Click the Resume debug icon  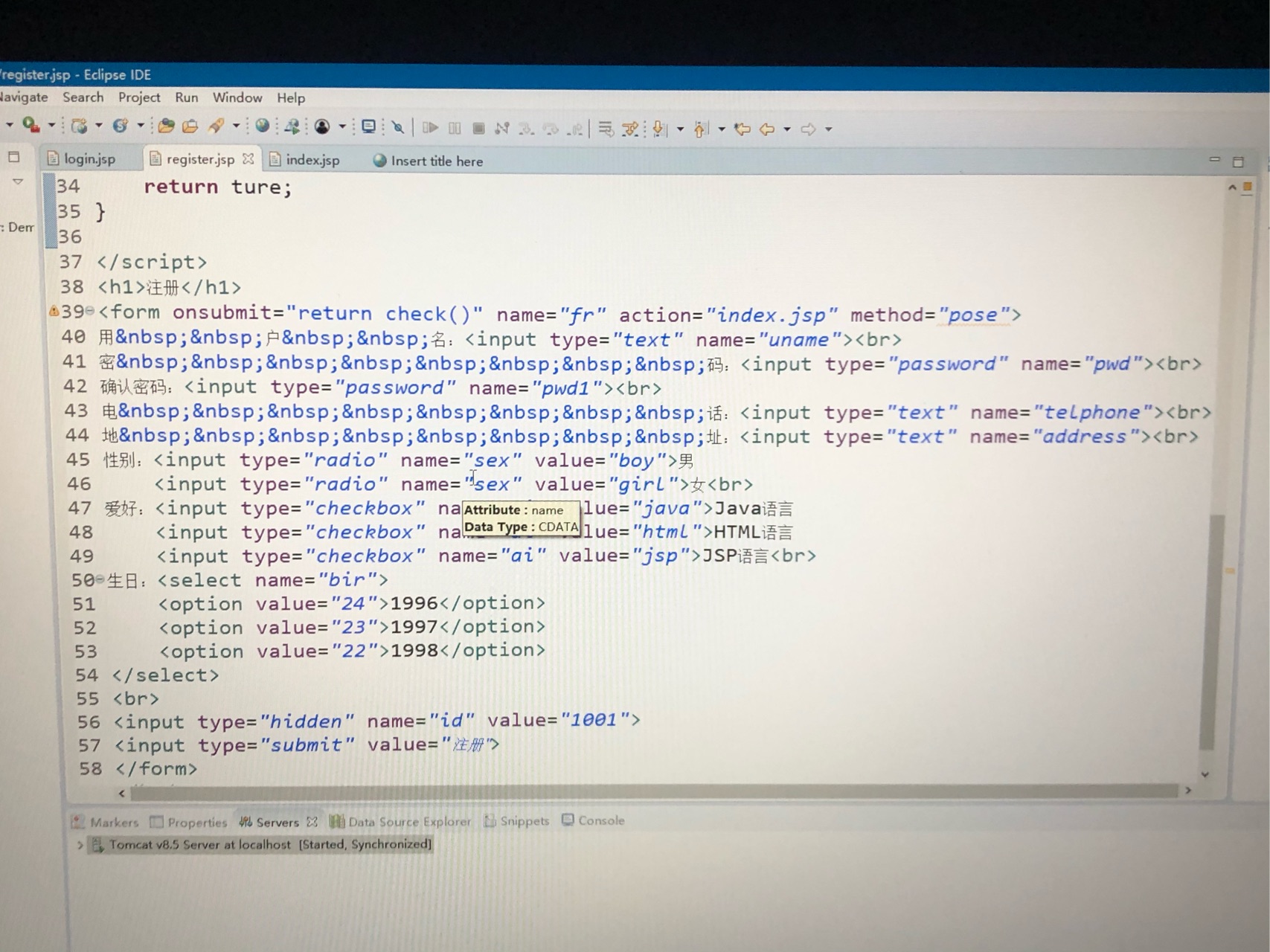pyautogui.click(x=430, y=128)
